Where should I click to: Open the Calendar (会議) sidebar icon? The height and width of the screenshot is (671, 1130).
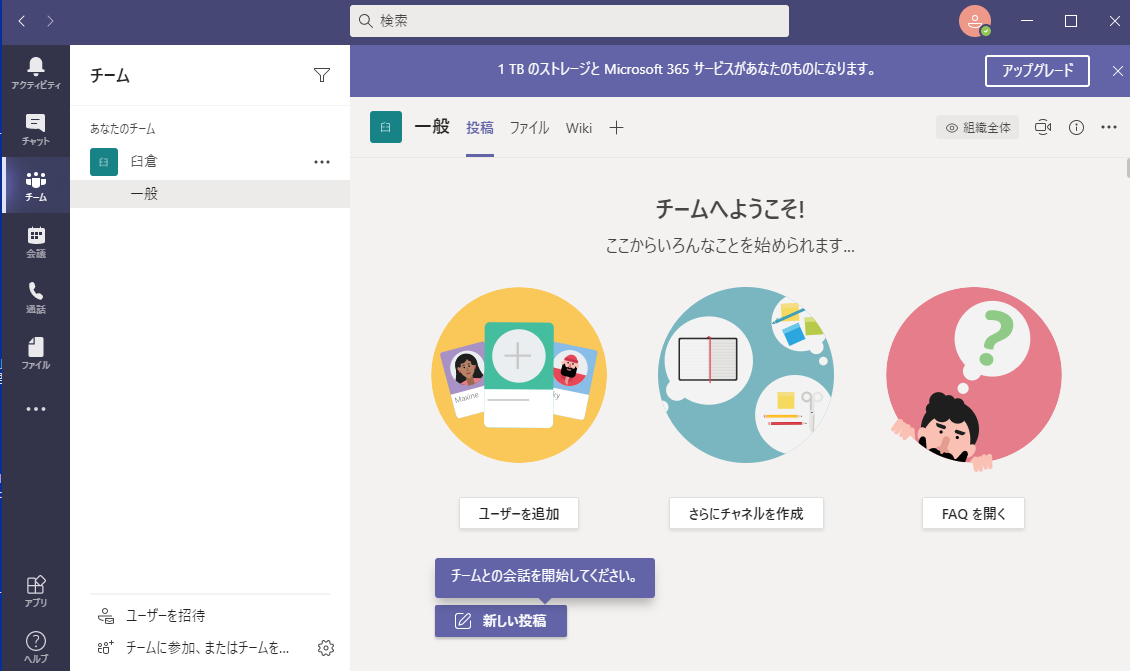[x=36, y=242]
